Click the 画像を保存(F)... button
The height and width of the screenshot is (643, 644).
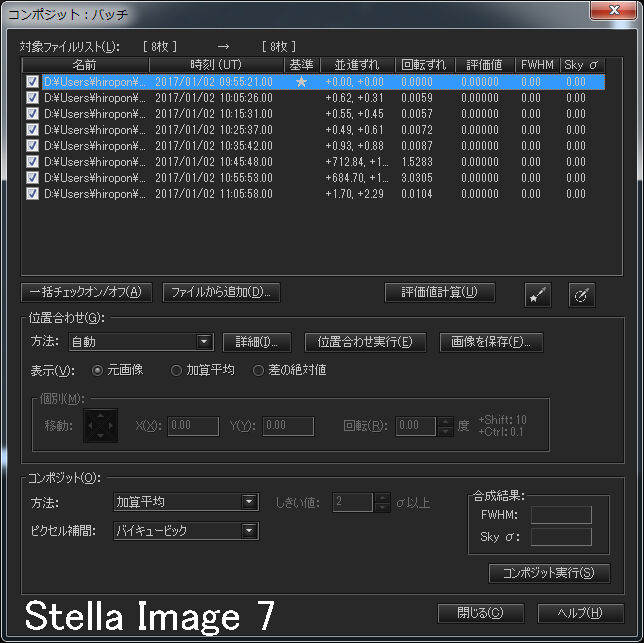point(491,342)
